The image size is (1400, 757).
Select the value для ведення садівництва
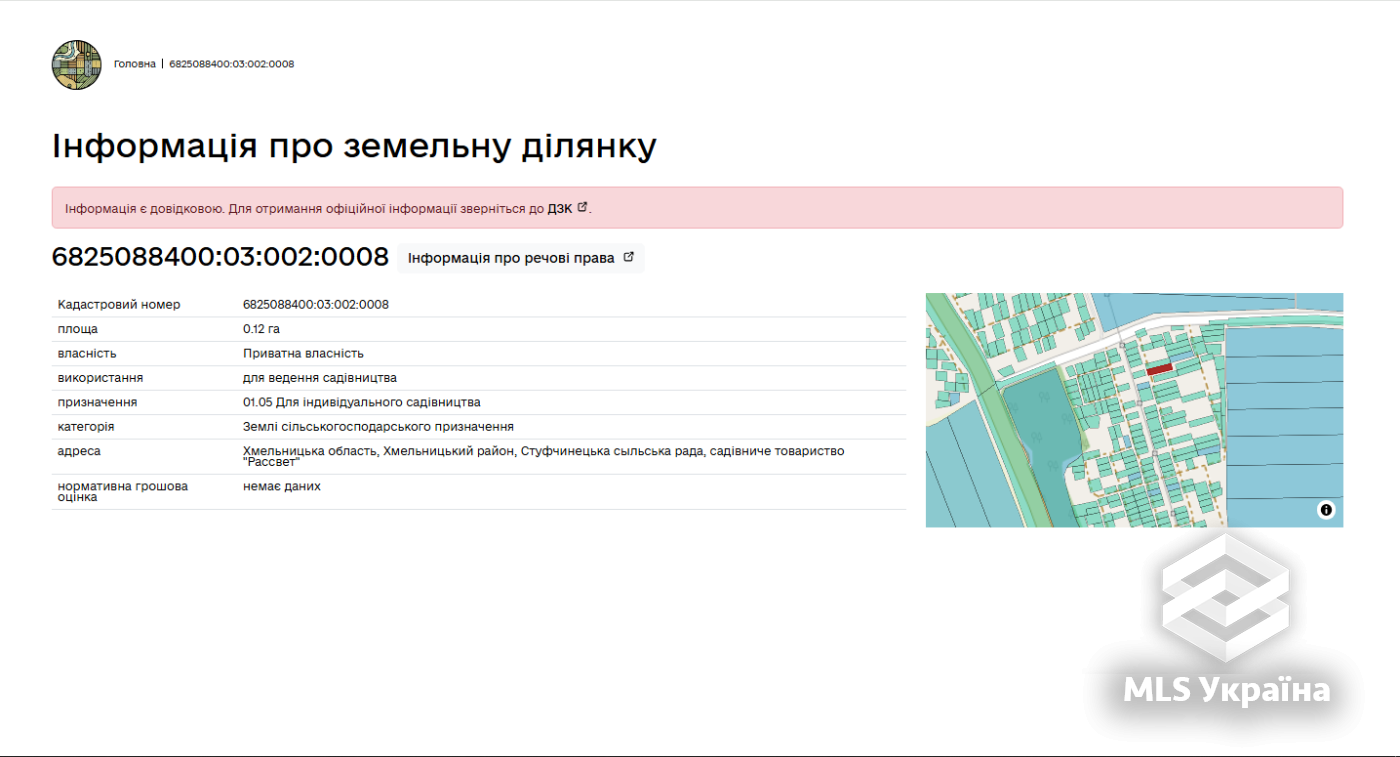coord(320,378)
